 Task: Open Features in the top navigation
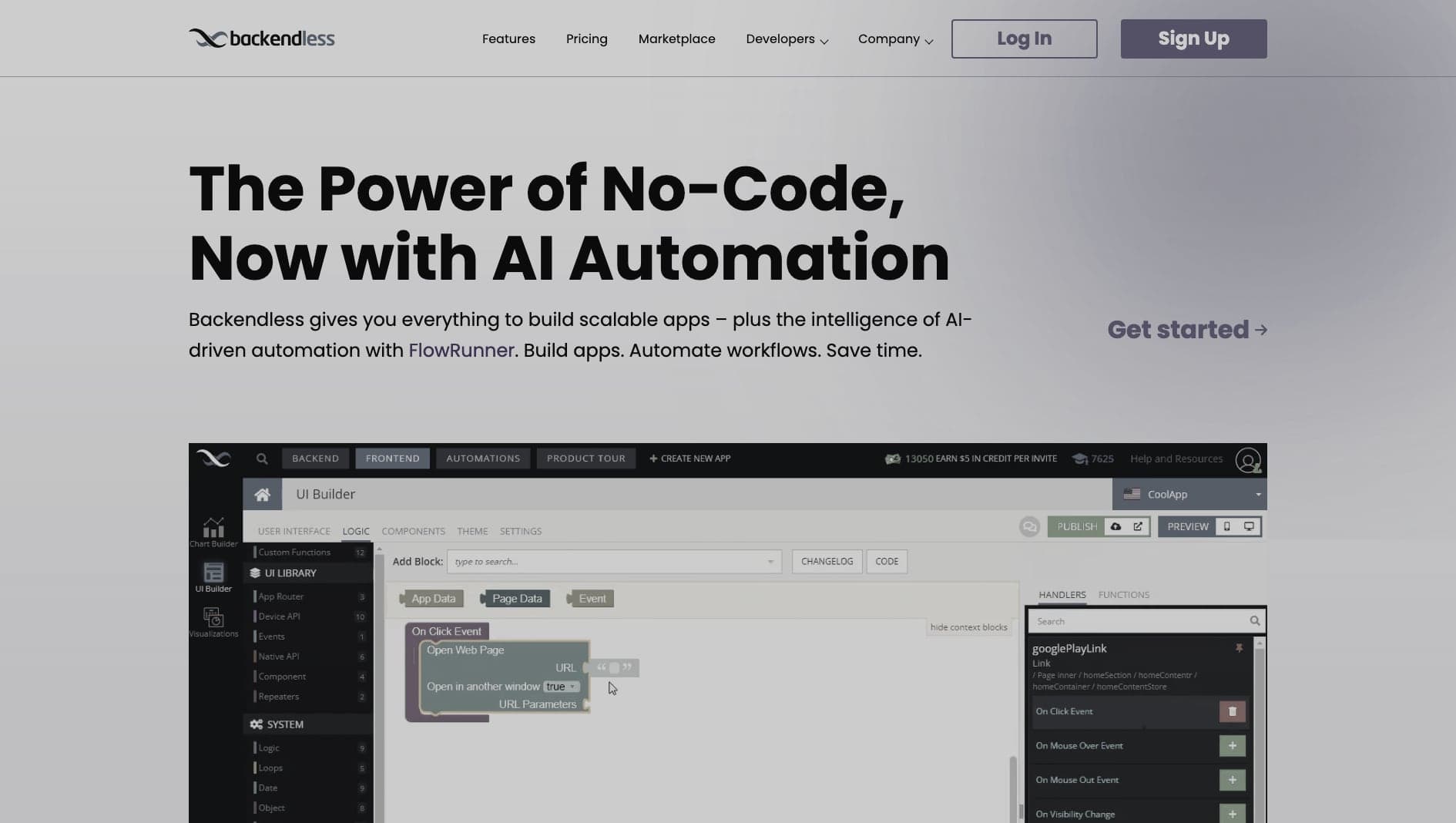[508, 39]
